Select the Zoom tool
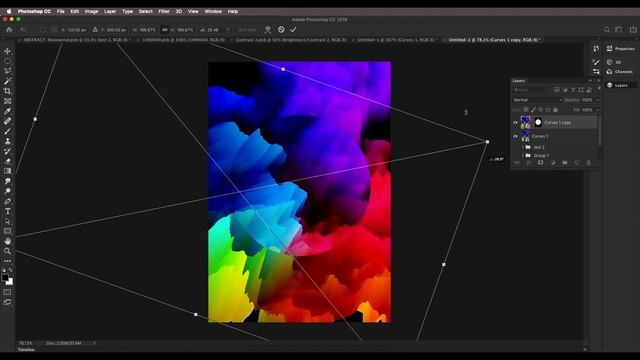 pos(7,251)
